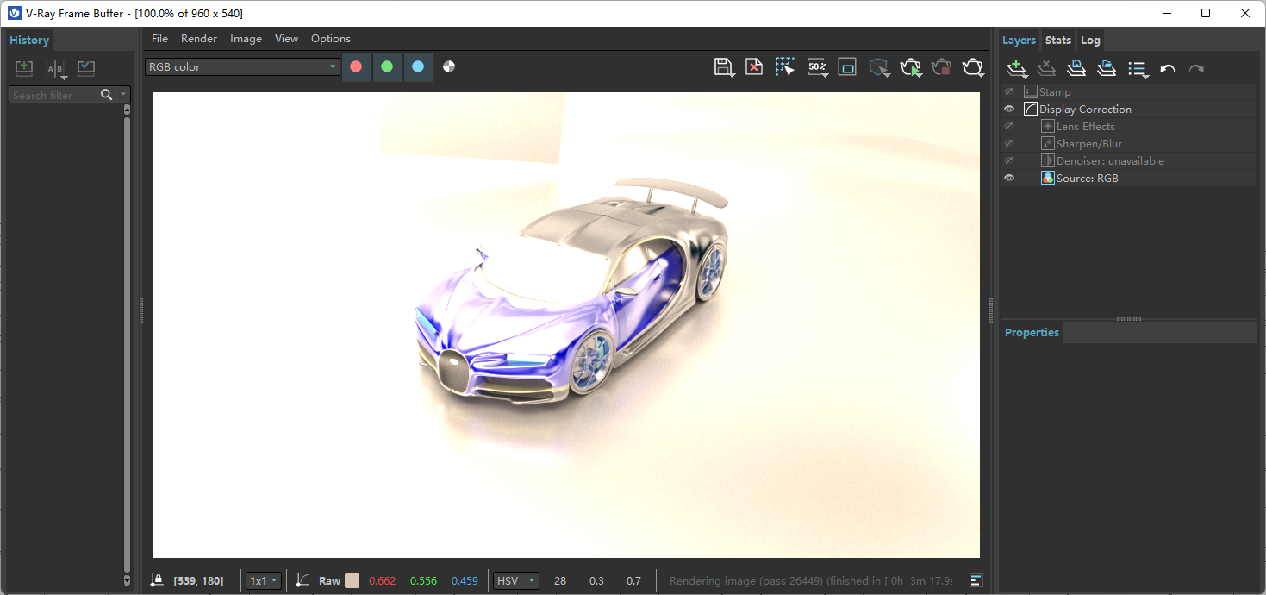The image size is (1266, 595).
Task: Start interactive rendering with the green-arrow teapot
Action: pyautogui.click(x=910, y=67)
